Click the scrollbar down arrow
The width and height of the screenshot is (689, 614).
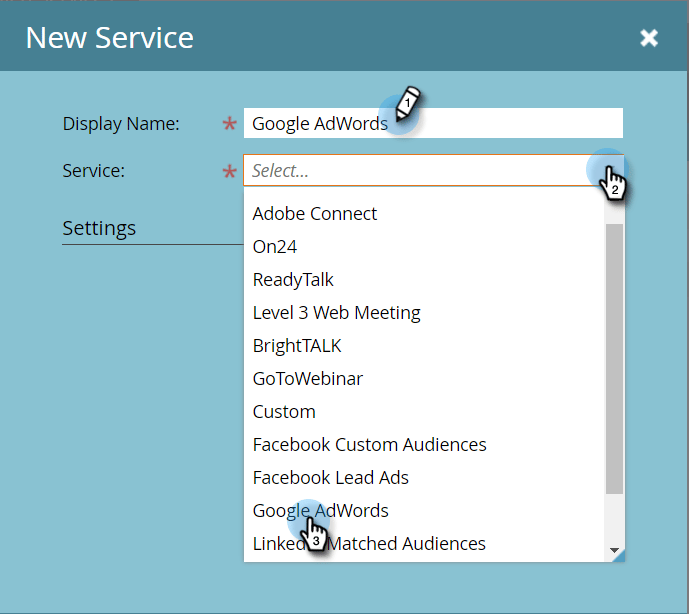[614, 550]
